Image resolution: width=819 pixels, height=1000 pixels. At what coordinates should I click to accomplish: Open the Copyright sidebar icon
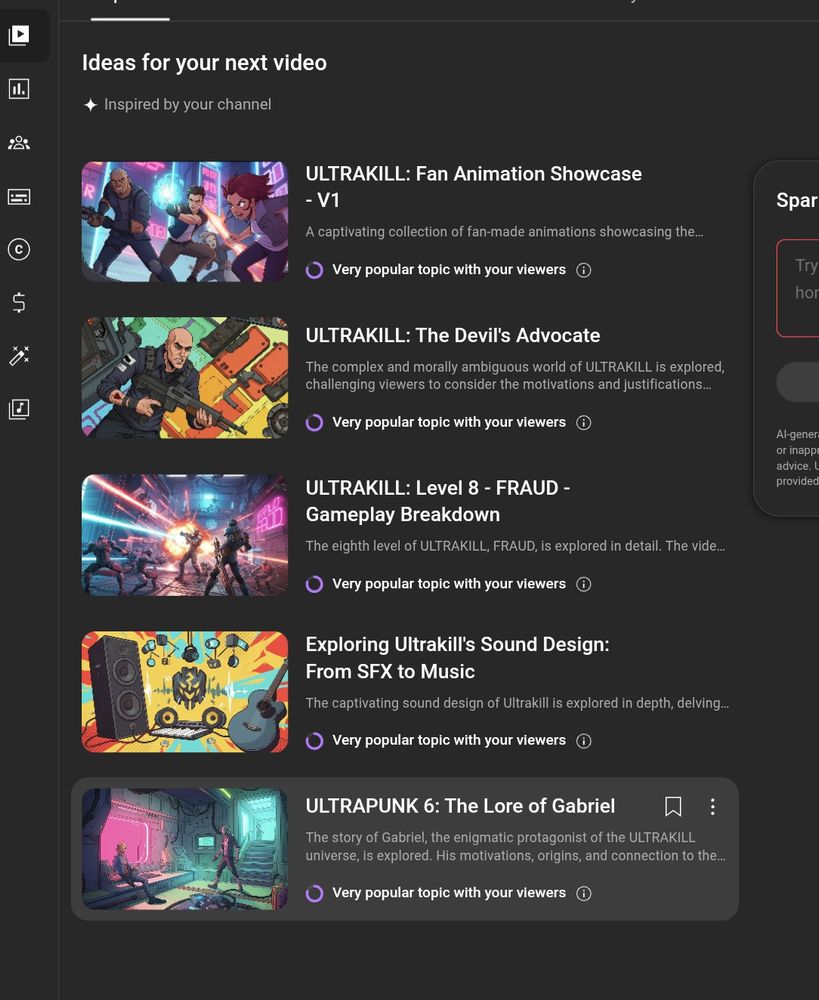coord(19,249)
